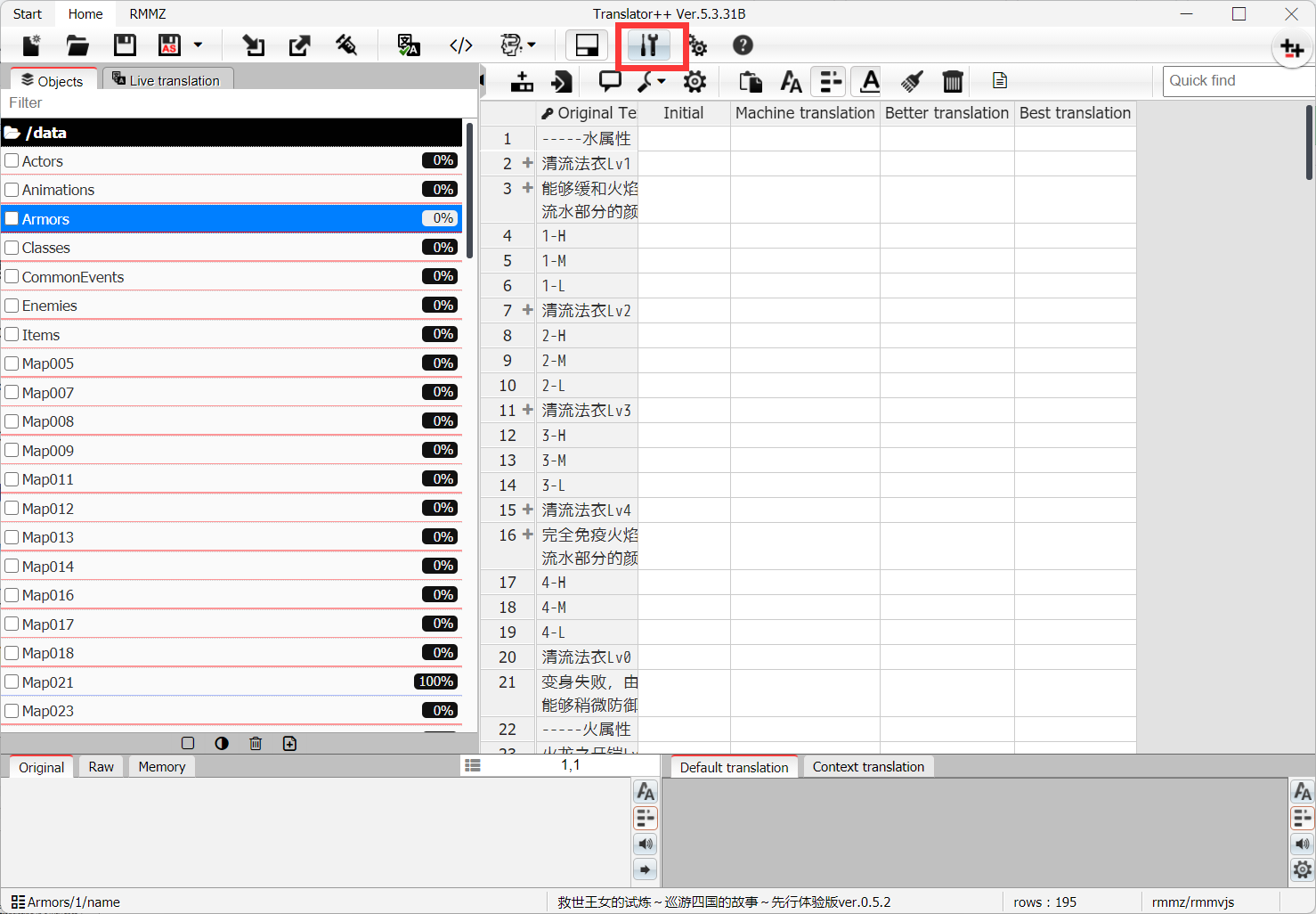Image resolution: width=1316 pixels, height=914 pixels.
Task: Click the font size icon in grid toolbar
Action: 791,82
